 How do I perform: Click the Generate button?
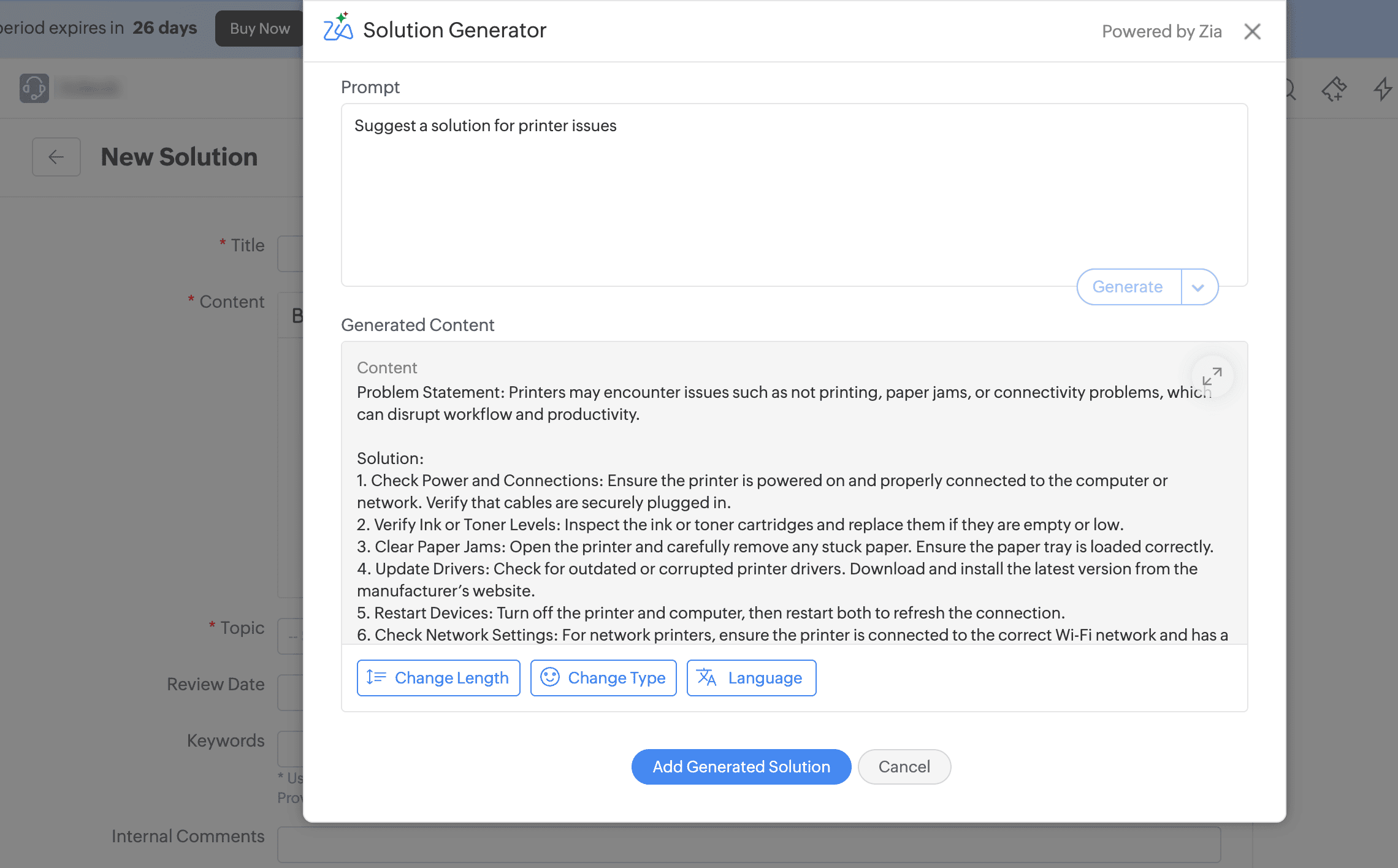tap(1128, 287)
